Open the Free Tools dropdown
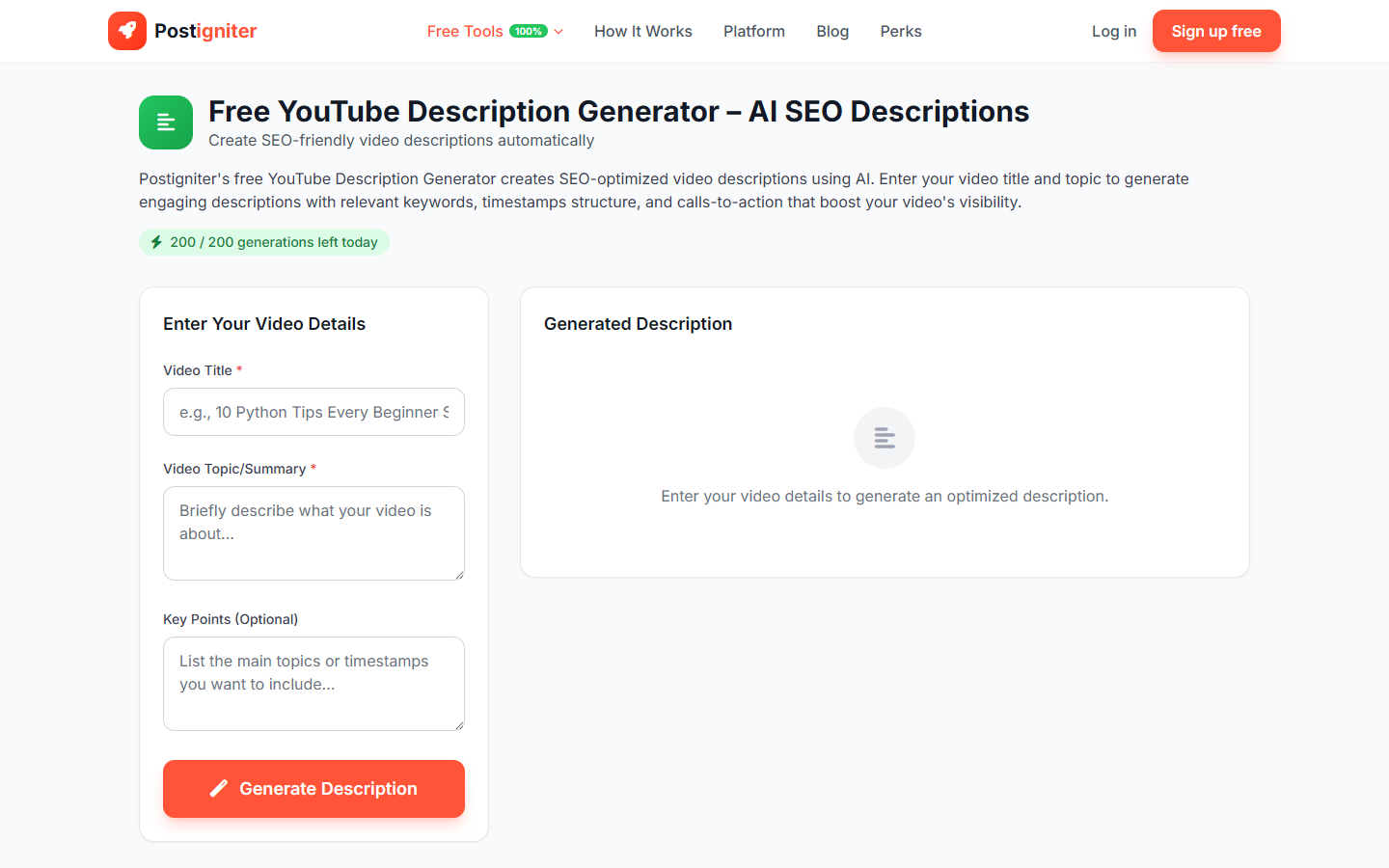1389x868 pixels. (464, 30)
